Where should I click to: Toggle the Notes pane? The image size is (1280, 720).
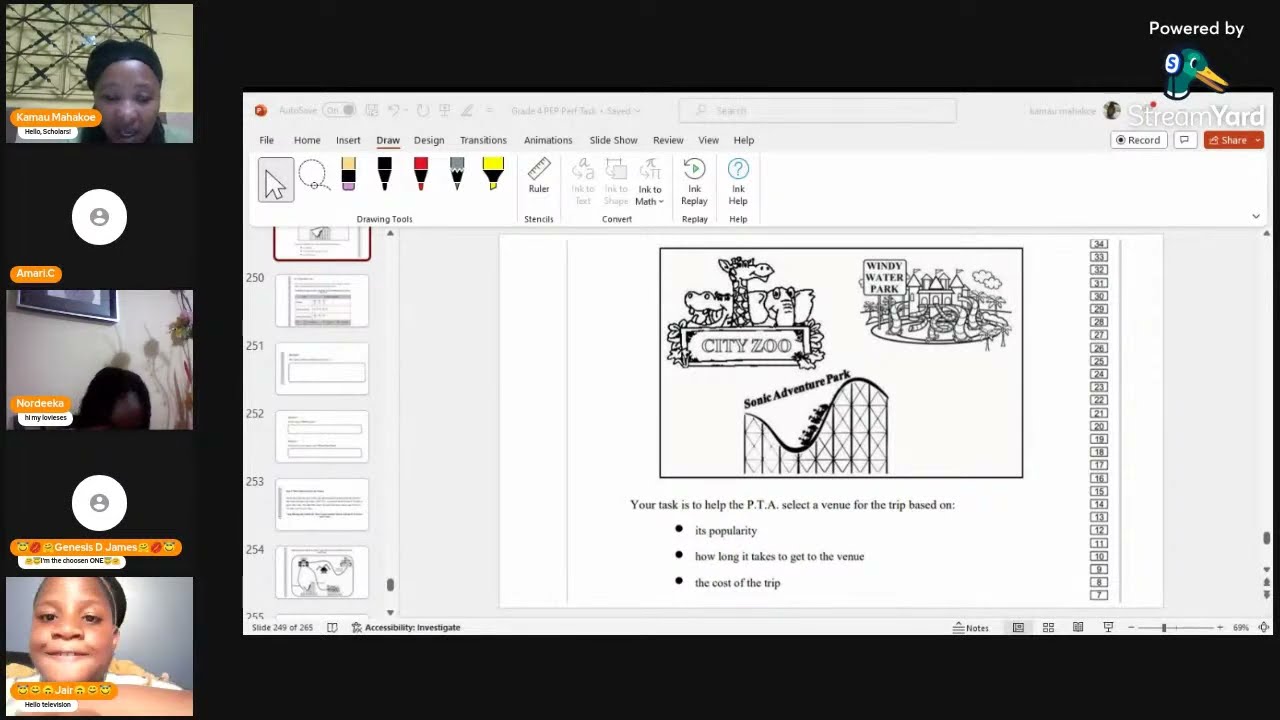[x=970, y=627]
